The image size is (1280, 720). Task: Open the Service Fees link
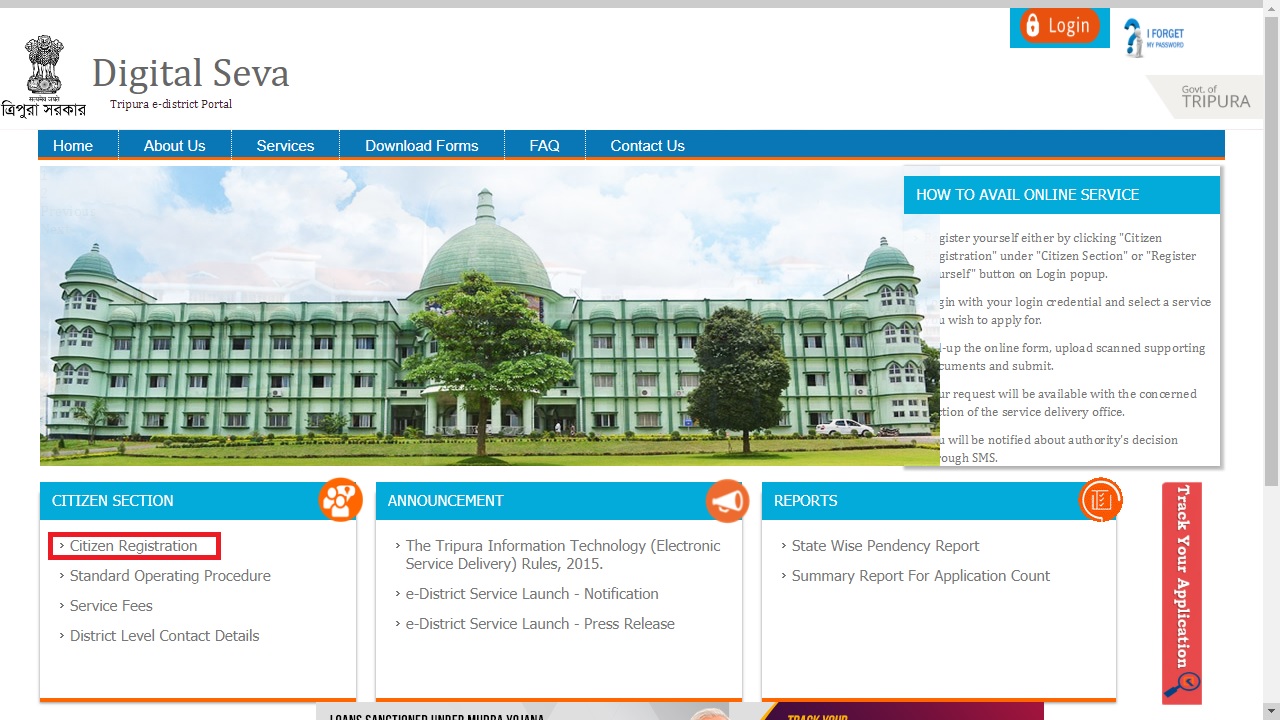pyautogui.click(x=111, y=606)
